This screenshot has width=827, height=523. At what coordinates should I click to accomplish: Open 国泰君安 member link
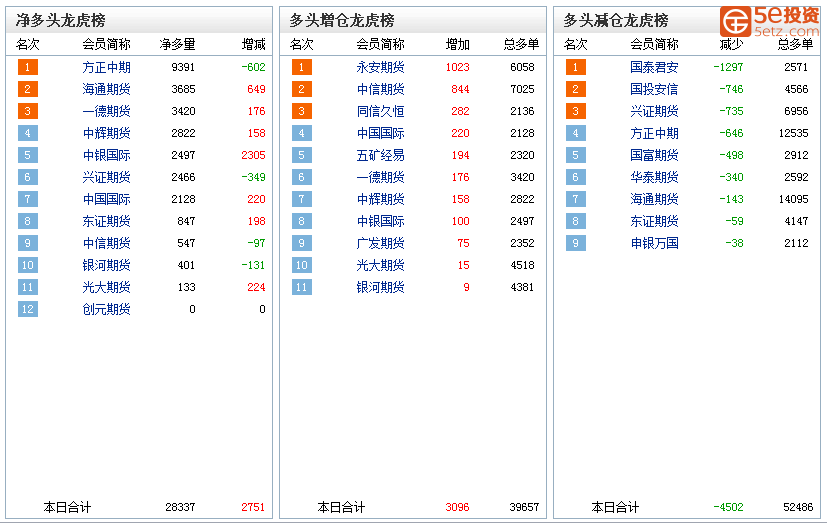pyautogui.click(x=654, y=67)
